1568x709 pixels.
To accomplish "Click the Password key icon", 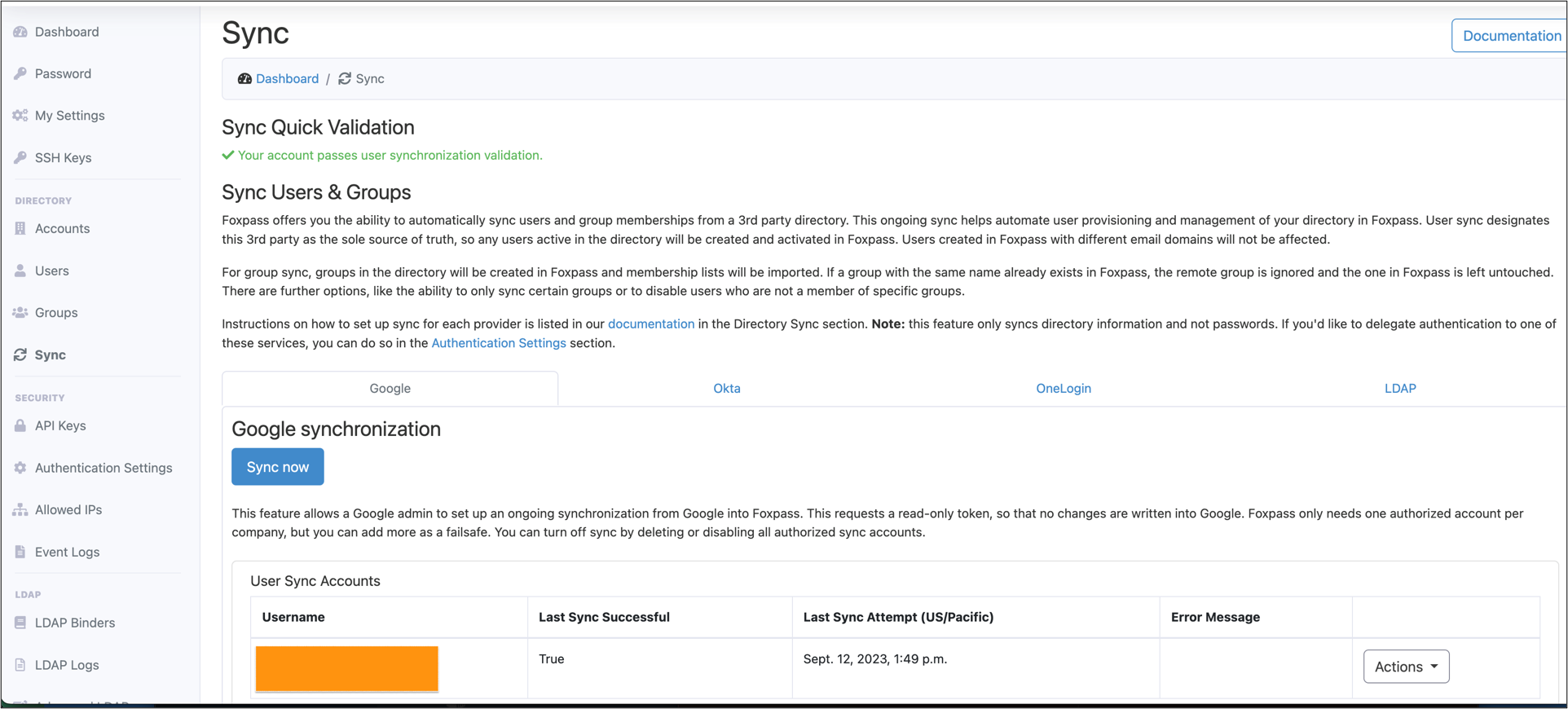I will [20, 73].
